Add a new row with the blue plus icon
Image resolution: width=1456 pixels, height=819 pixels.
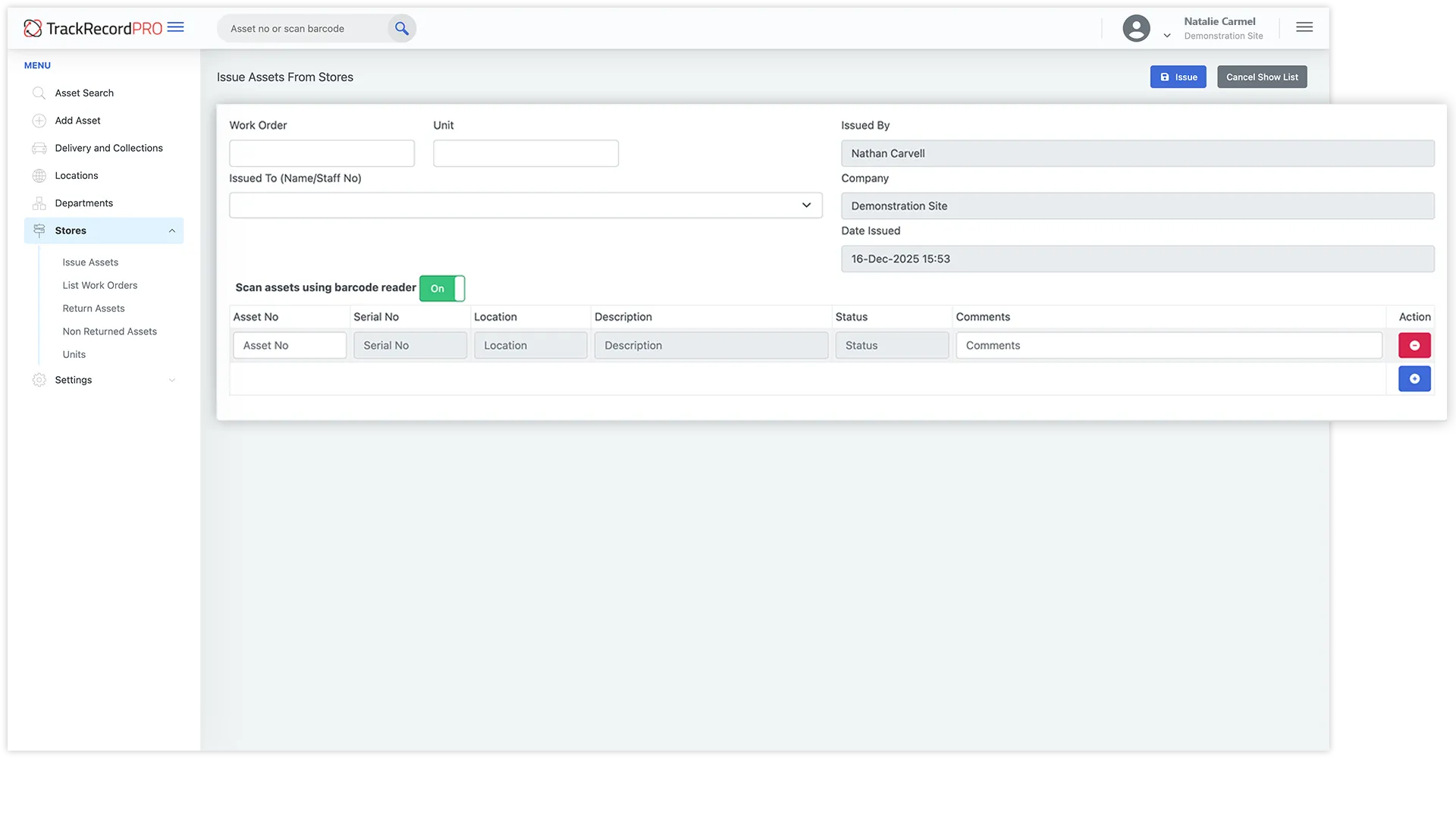click(x=1414, y=378)
